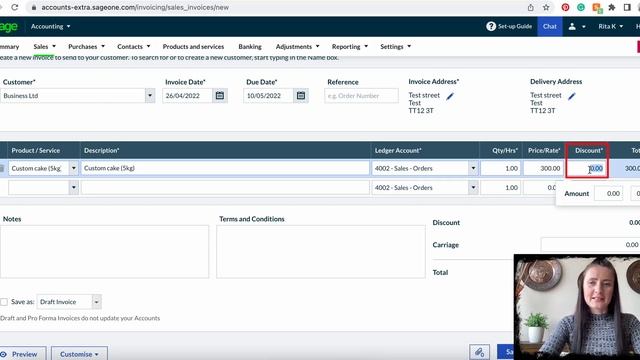Tick the Save as checkbox
Viewport: 640px width, 360px height.
coord(4,302)
